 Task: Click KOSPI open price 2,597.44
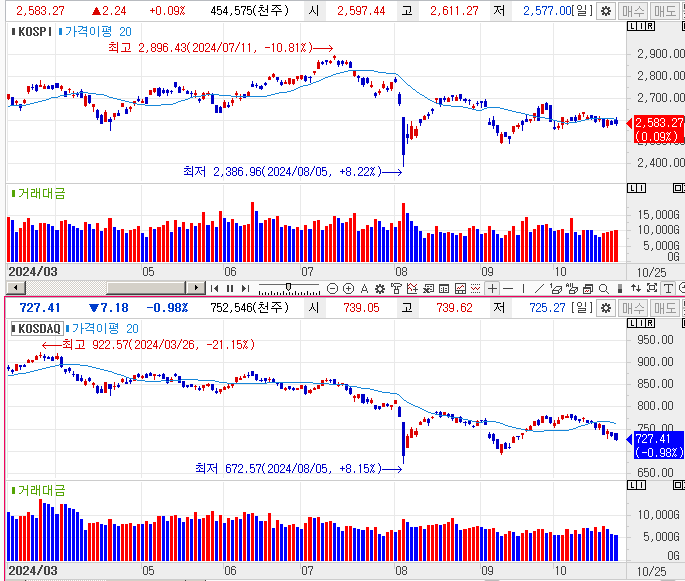[x=361, y=10]
